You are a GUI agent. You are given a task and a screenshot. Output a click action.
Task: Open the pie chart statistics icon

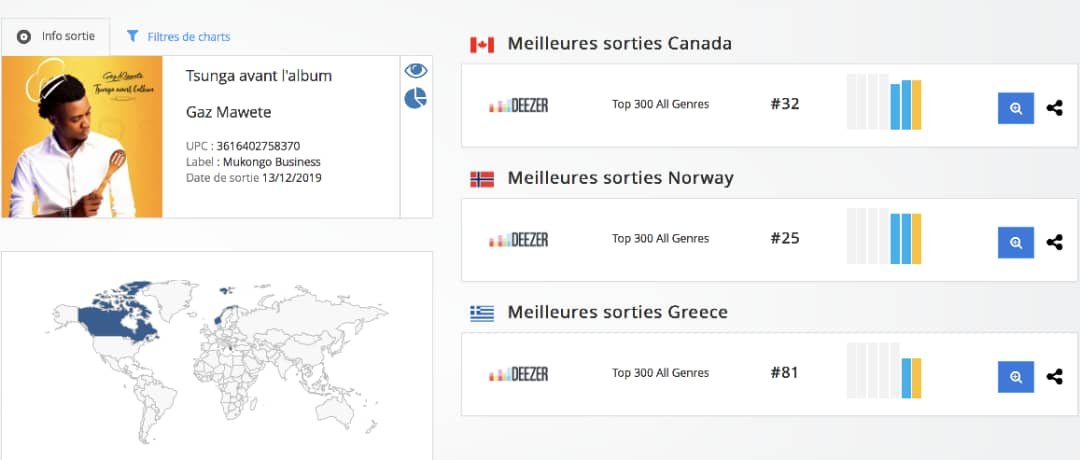pyautogui.click(x=415, y=98)
